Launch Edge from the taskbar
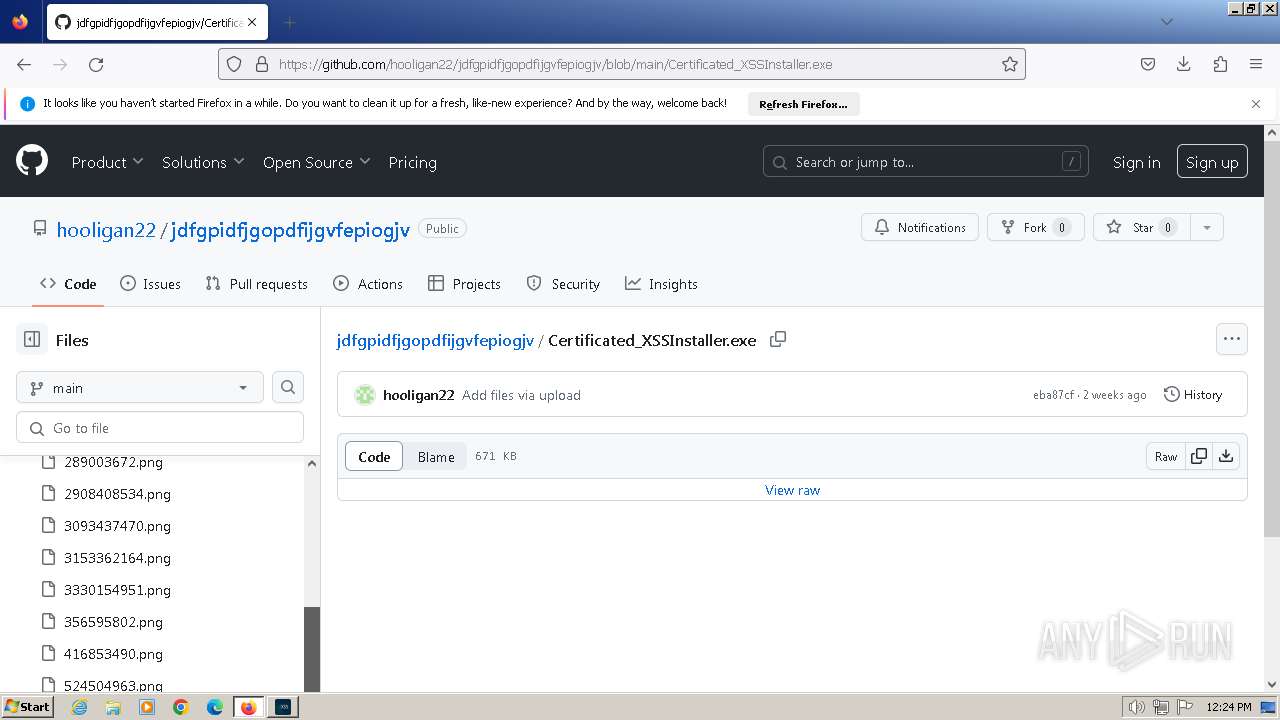This screenshot has height=720, width=1280. [x=215, y=707]
